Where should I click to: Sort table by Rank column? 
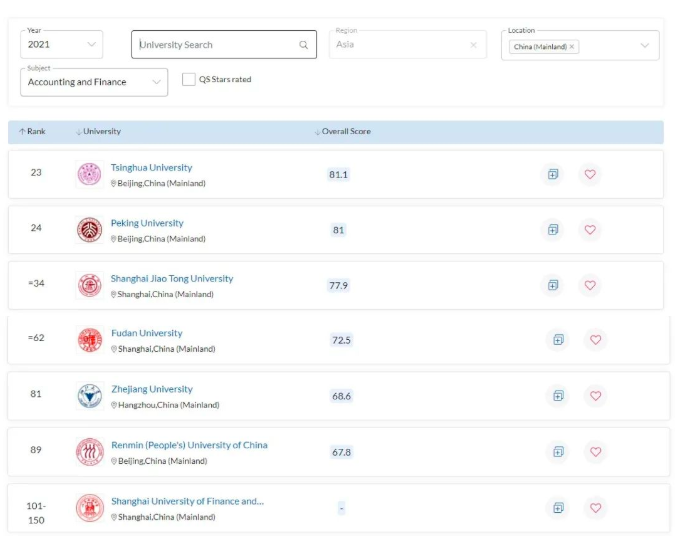tap(33, 132)
